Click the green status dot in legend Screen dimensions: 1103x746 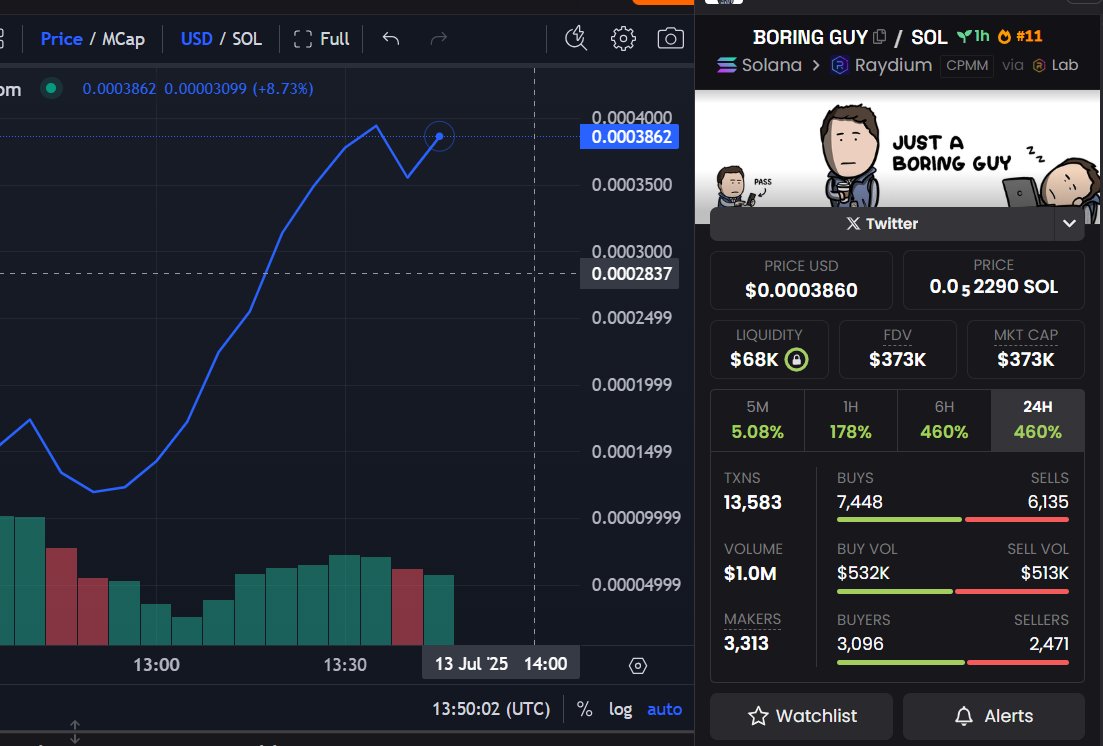51,89
